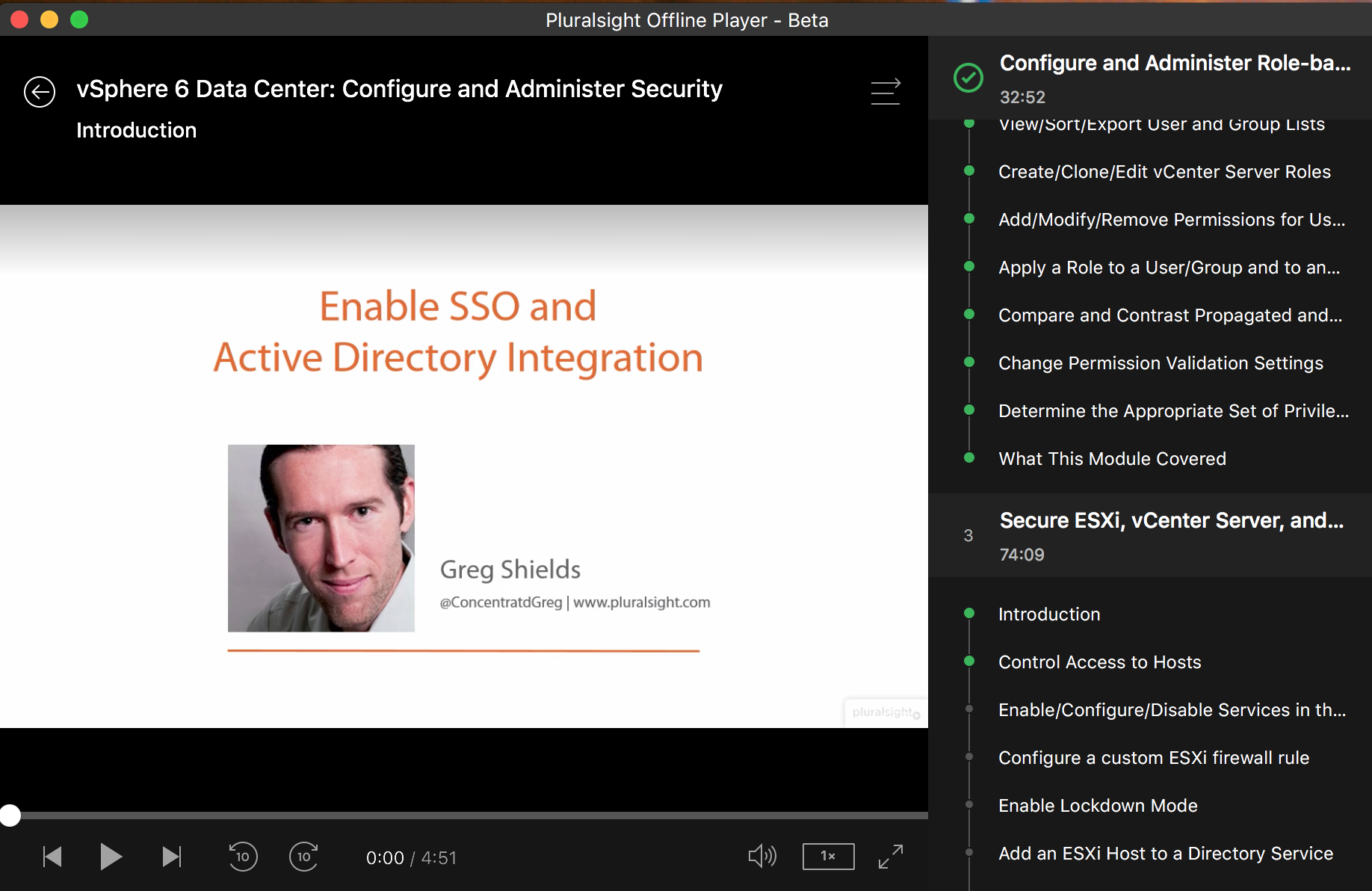Play the video
This screenshot has height=891, width=1372.
tap(111, 857)
